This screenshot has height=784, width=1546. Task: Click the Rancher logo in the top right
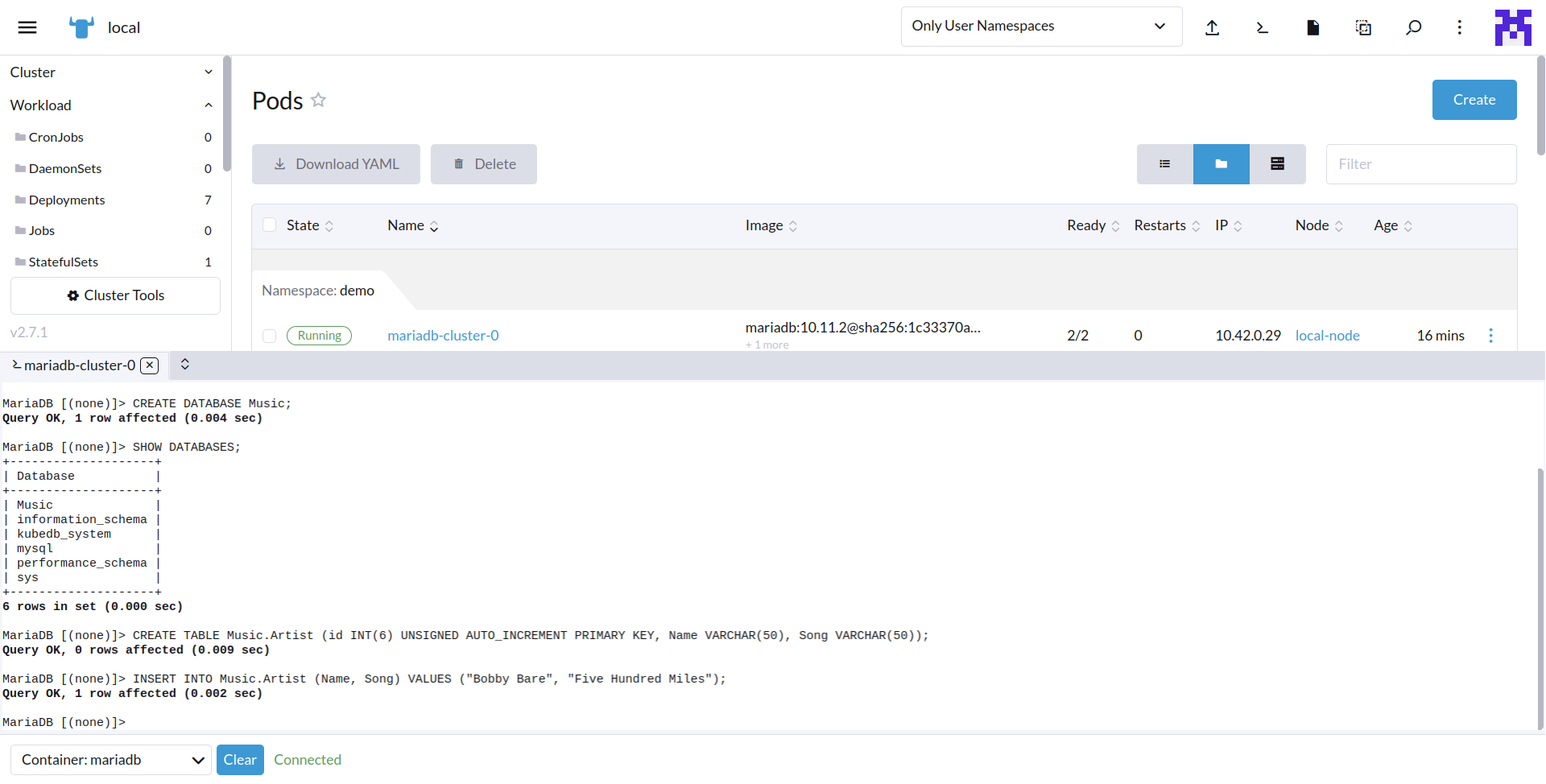1513,27
